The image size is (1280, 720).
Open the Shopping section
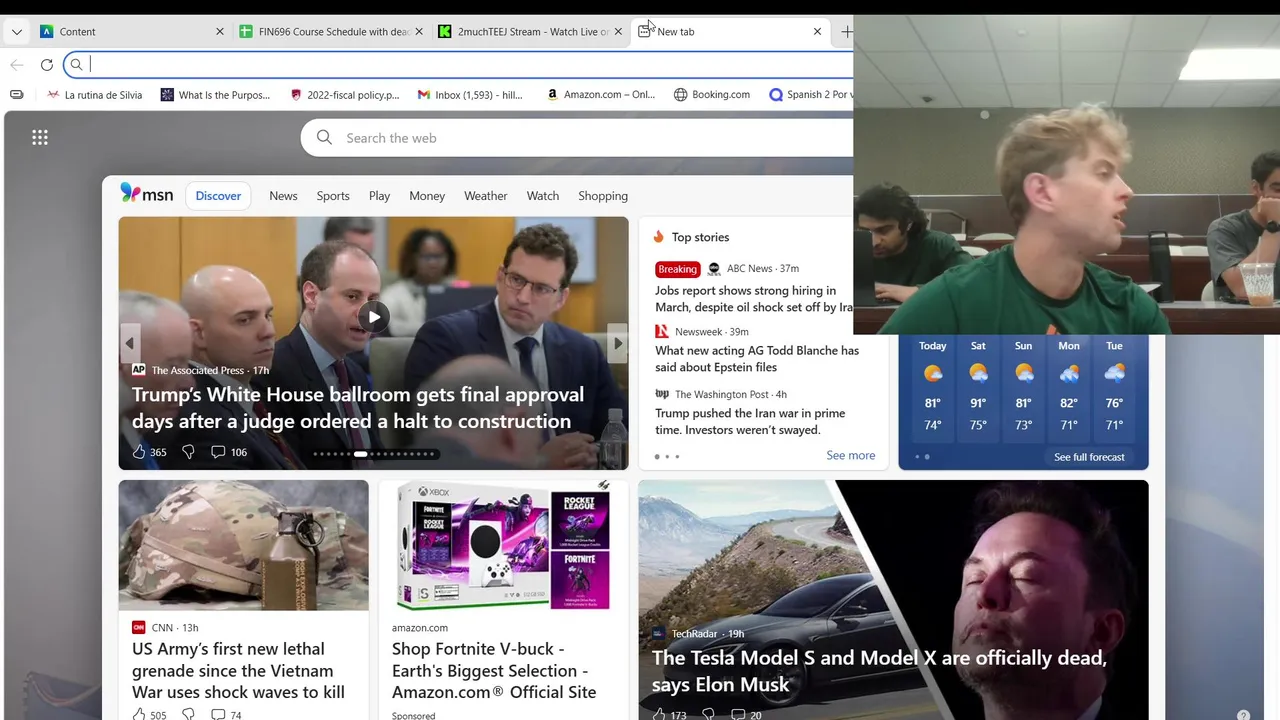603,196
